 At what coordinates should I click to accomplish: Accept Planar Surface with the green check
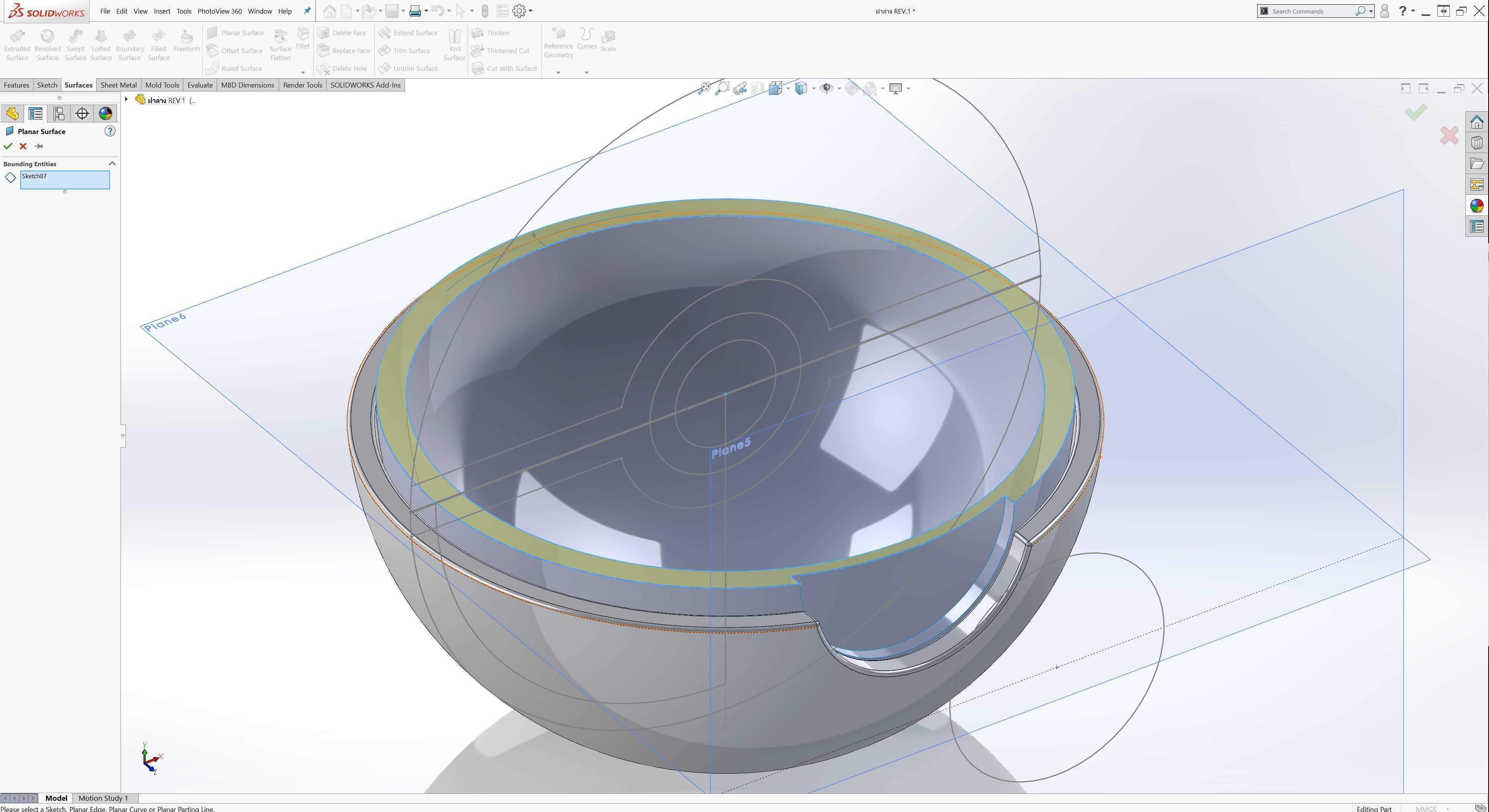click(x=8, y=146)
